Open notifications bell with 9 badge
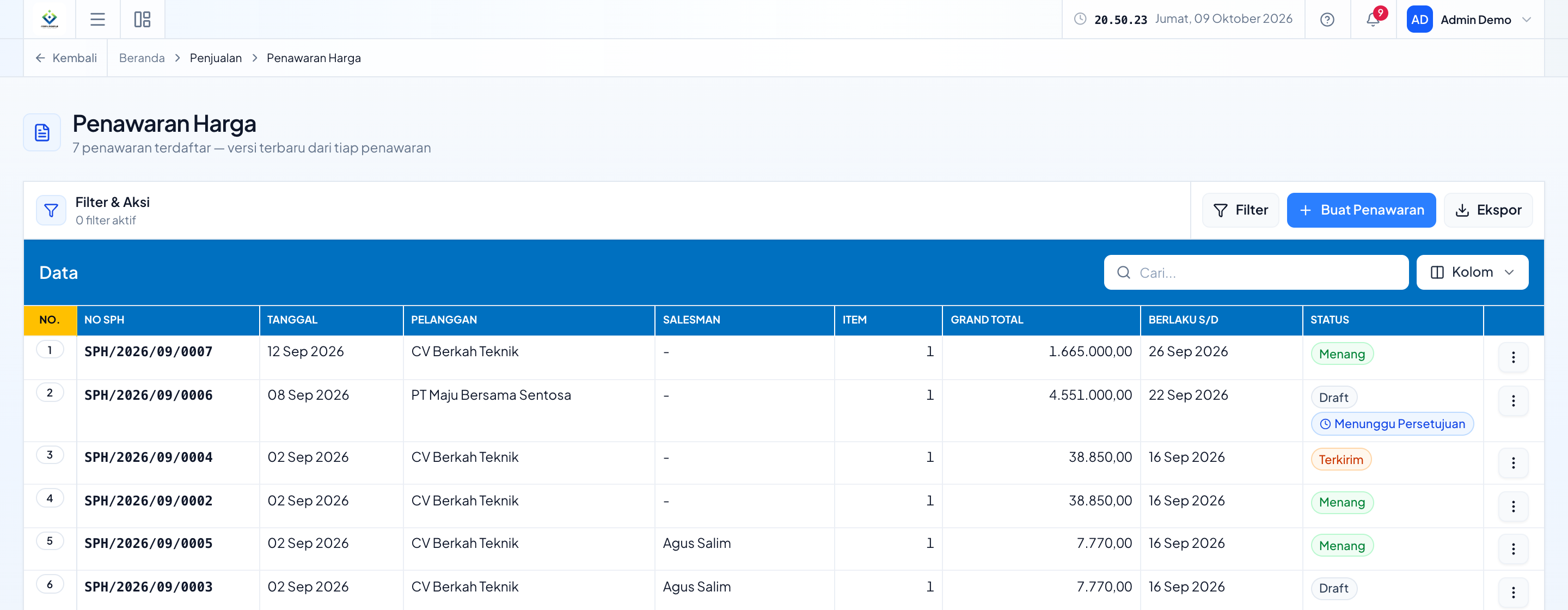This screenshot has width=1568, height=610. tap(1373, 20)
